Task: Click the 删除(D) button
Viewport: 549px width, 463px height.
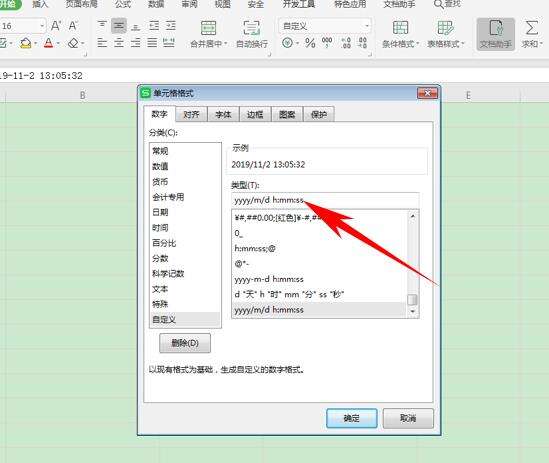Action: (185, 343)
